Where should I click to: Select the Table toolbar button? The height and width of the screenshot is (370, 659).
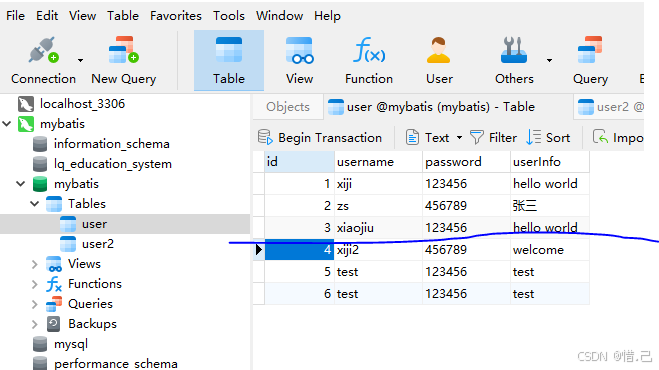pyautogui.click(x=229, y=61)
